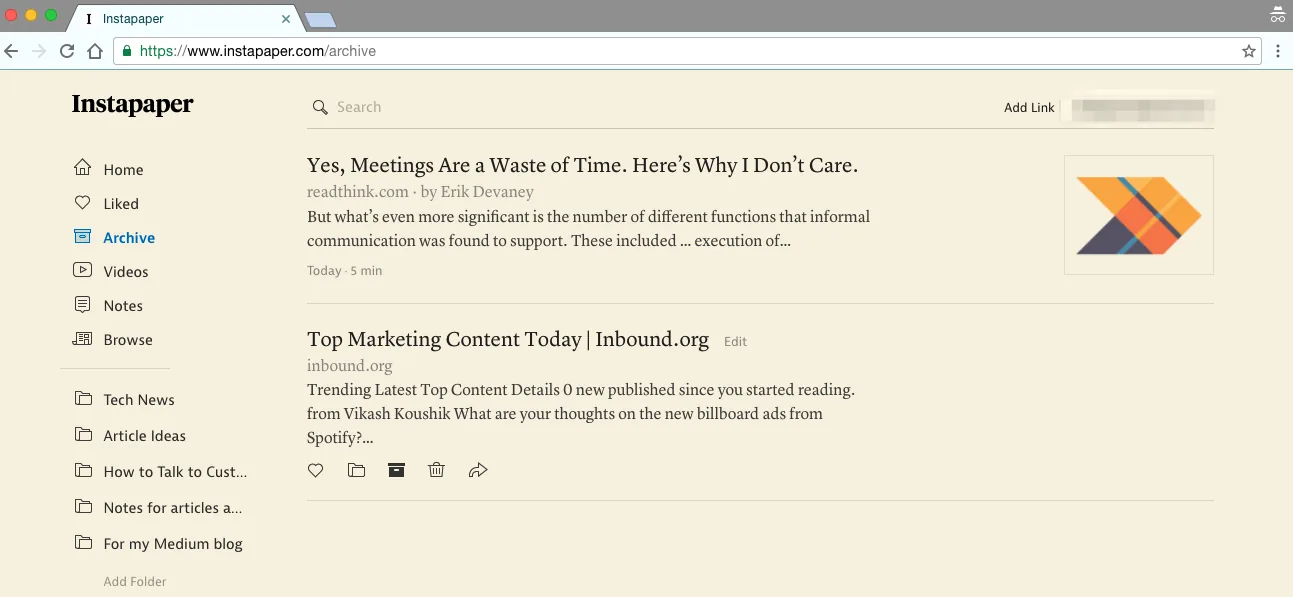Bookmark page with star icon
Screen dimensions: 1293x597
1249,51
